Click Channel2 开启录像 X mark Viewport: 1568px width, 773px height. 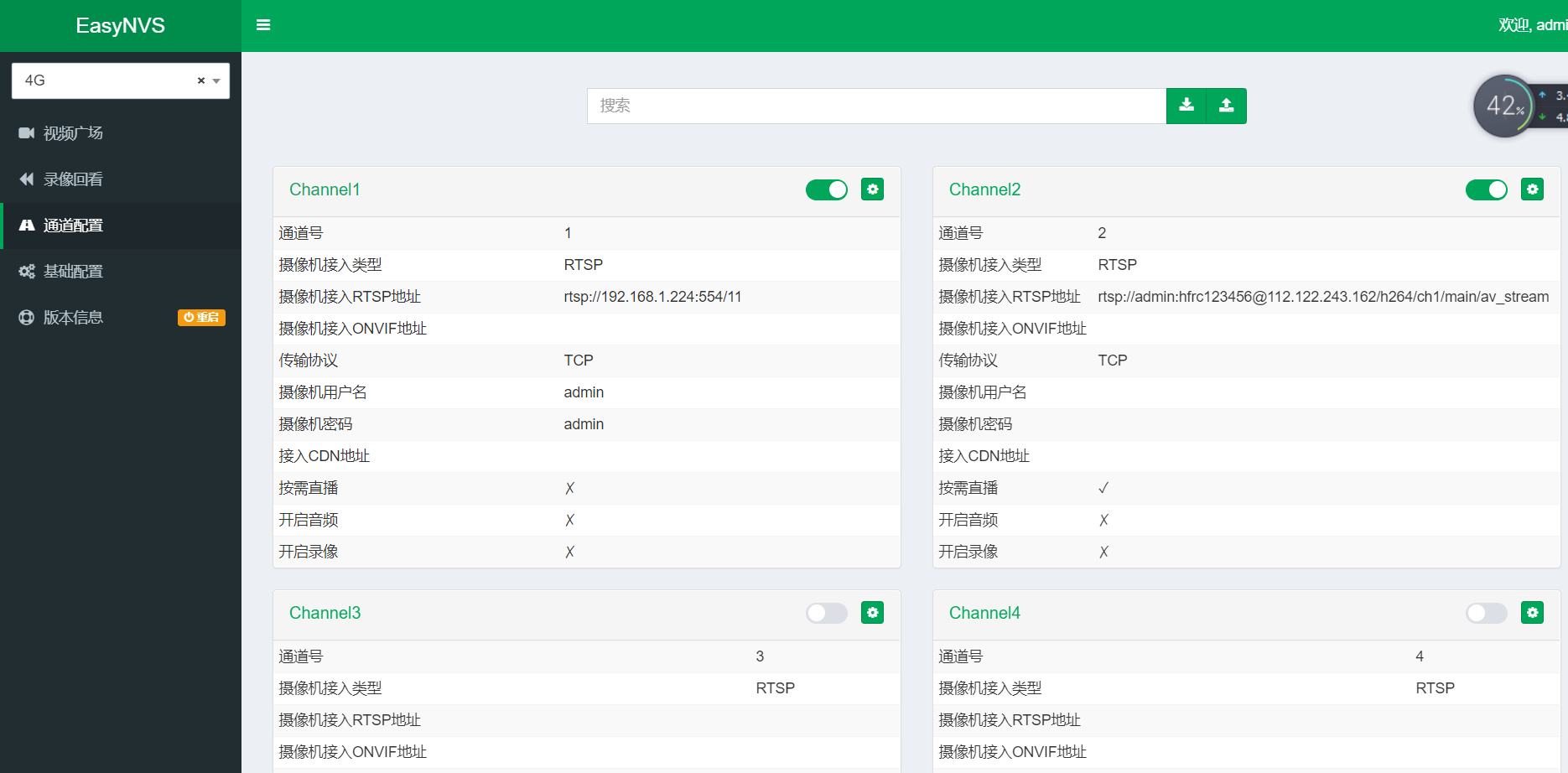(x=1103, y=552)
